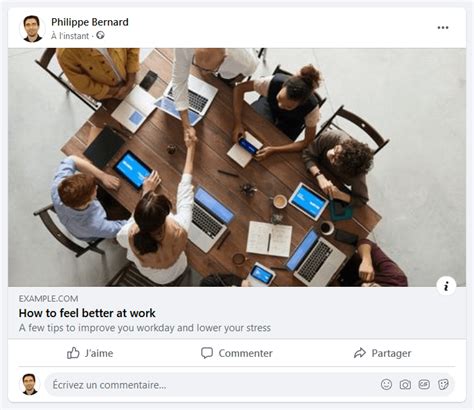The height and width of the screenshot is (410, 474).
Task: Open the three-dot post options menu
Action: tap(443, 28)
